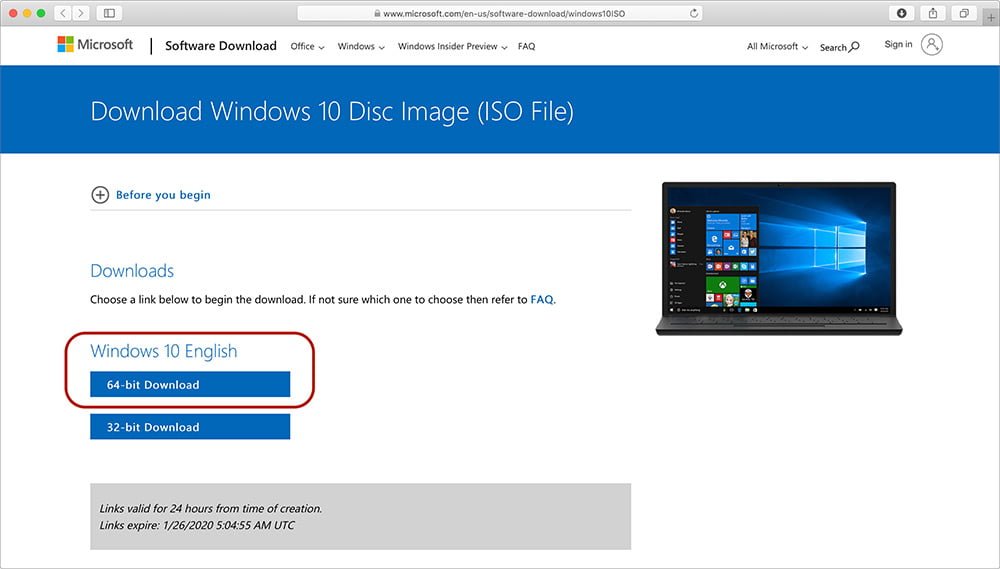This screenshot has height=569, width=1000.
Task: Open the Windows Insider Preview dropdown
Action: [x=452, y=47]
